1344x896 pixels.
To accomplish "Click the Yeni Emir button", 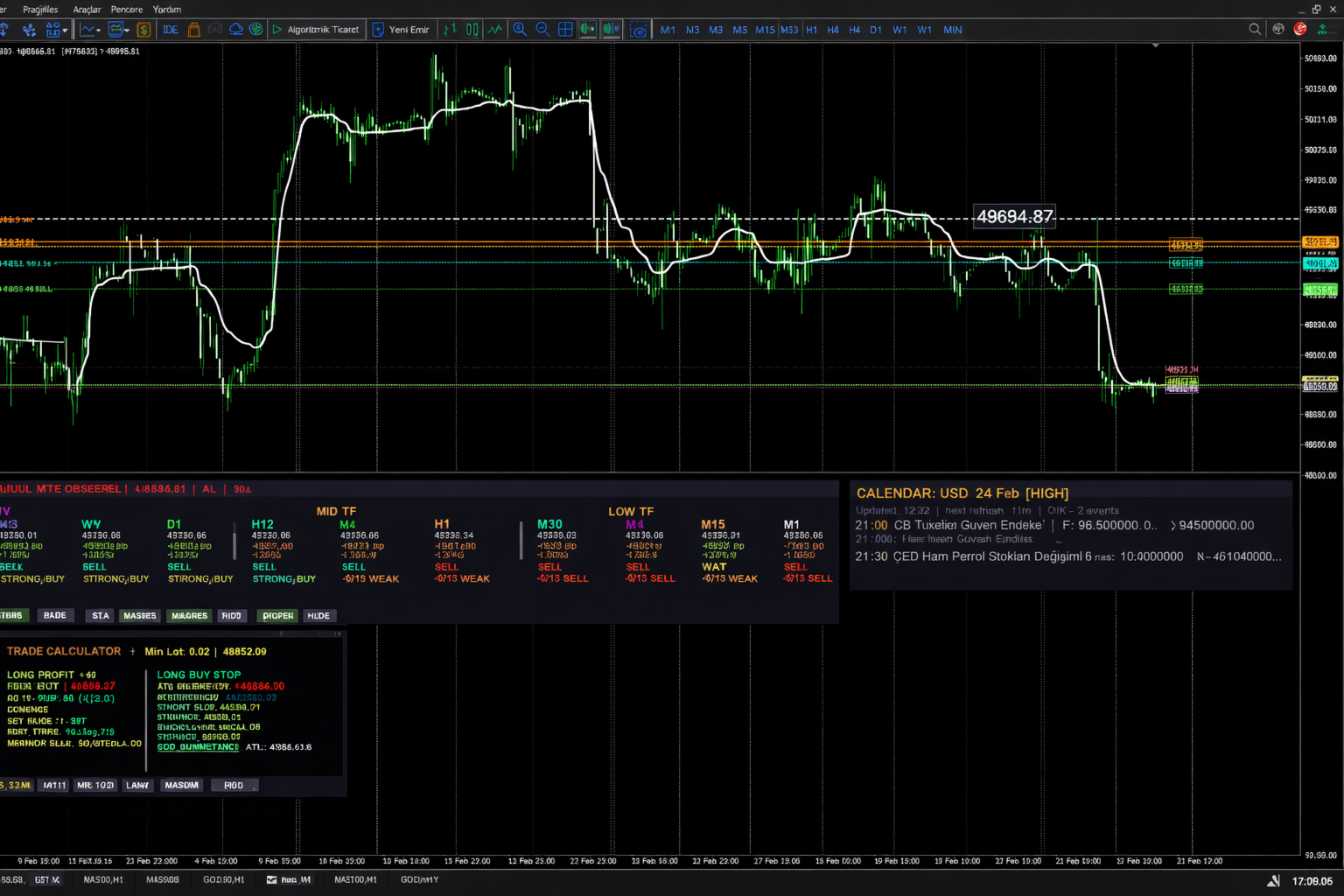I will 402,30.
